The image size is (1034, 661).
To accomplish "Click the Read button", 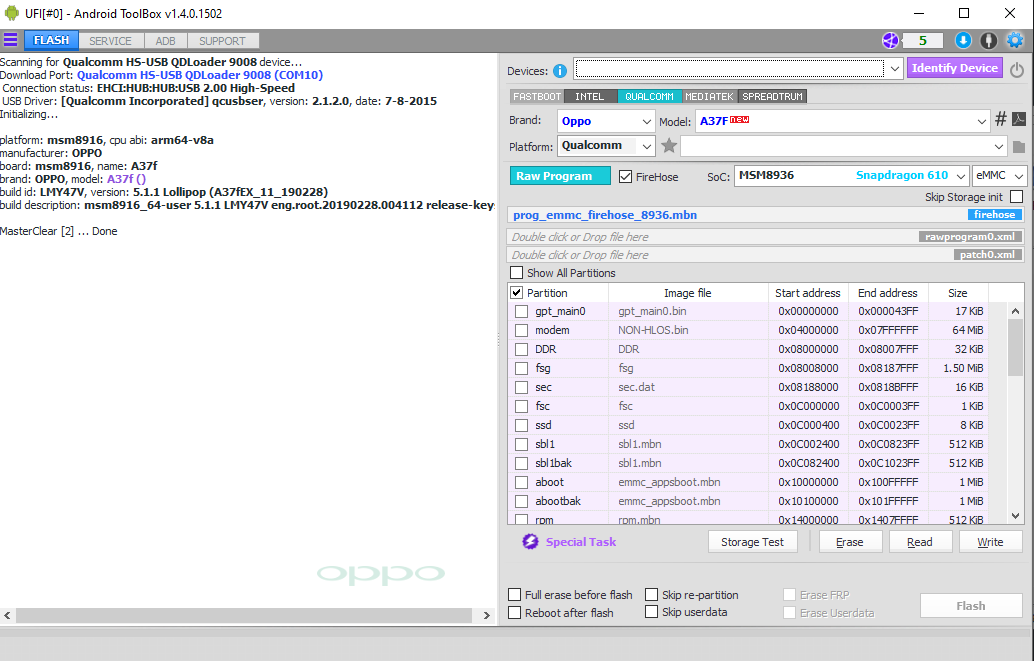I will point(920,542).
